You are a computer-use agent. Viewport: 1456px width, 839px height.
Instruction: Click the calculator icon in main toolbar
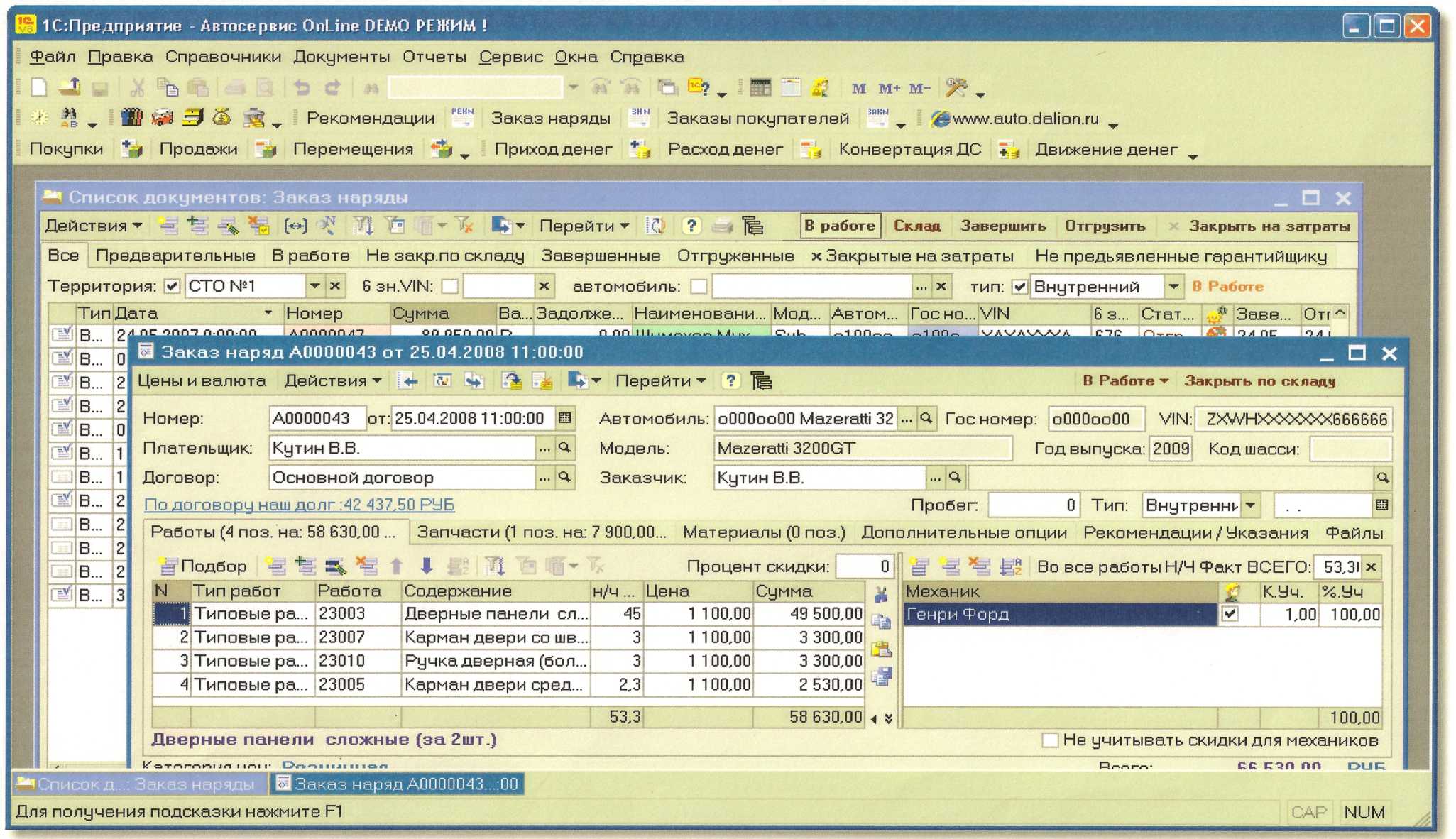coord(760,87)
